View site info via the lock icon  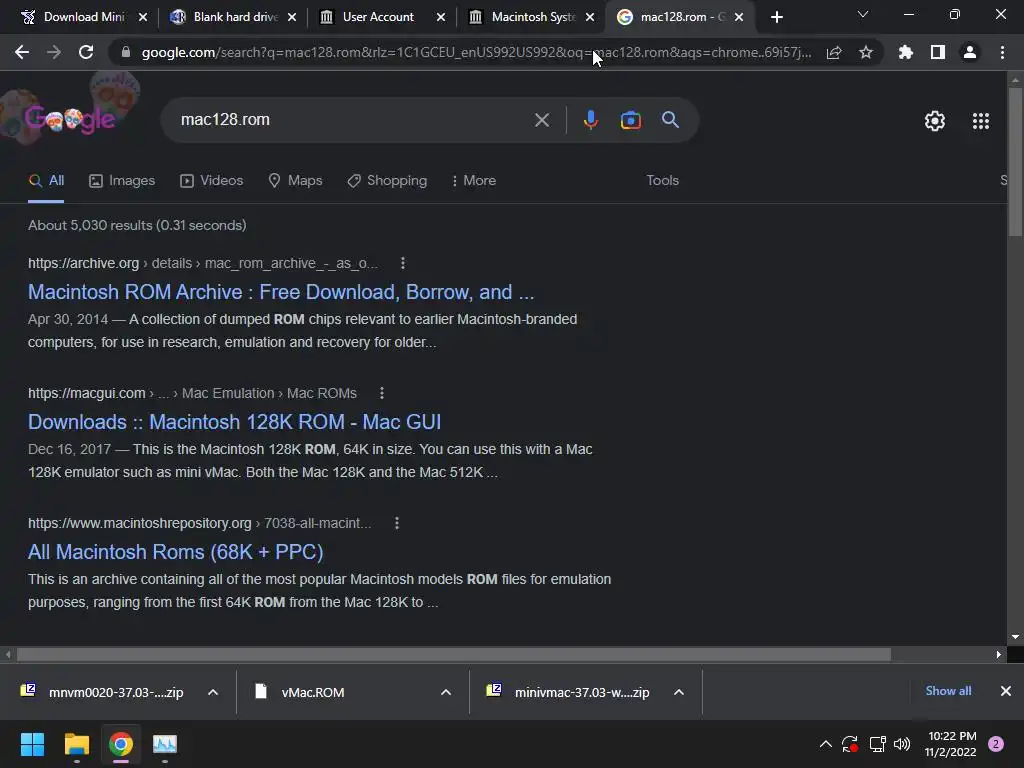(126, 52)
